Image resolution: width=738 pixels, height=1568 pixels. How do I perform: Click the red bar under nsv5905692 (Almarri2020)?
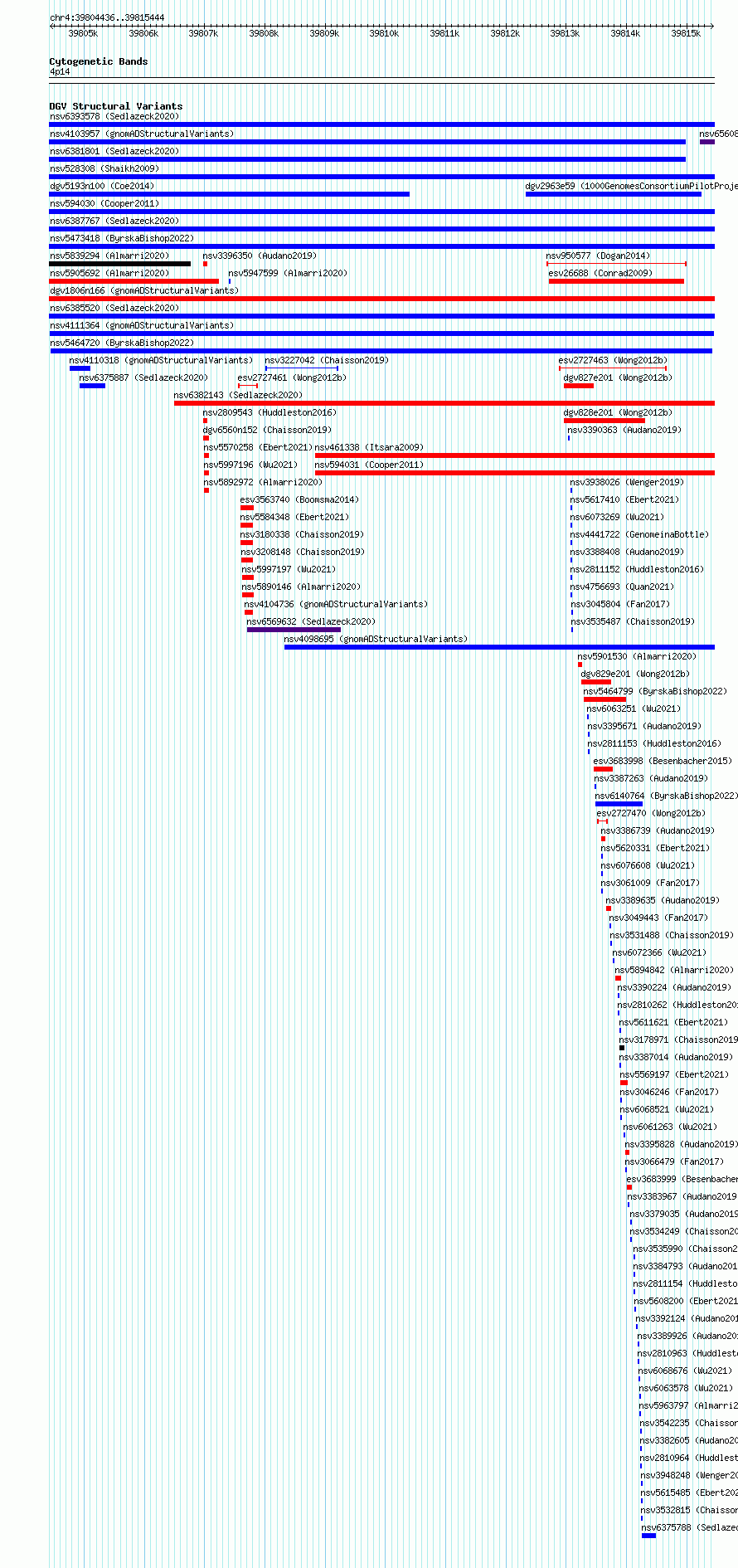pos(134,281)
